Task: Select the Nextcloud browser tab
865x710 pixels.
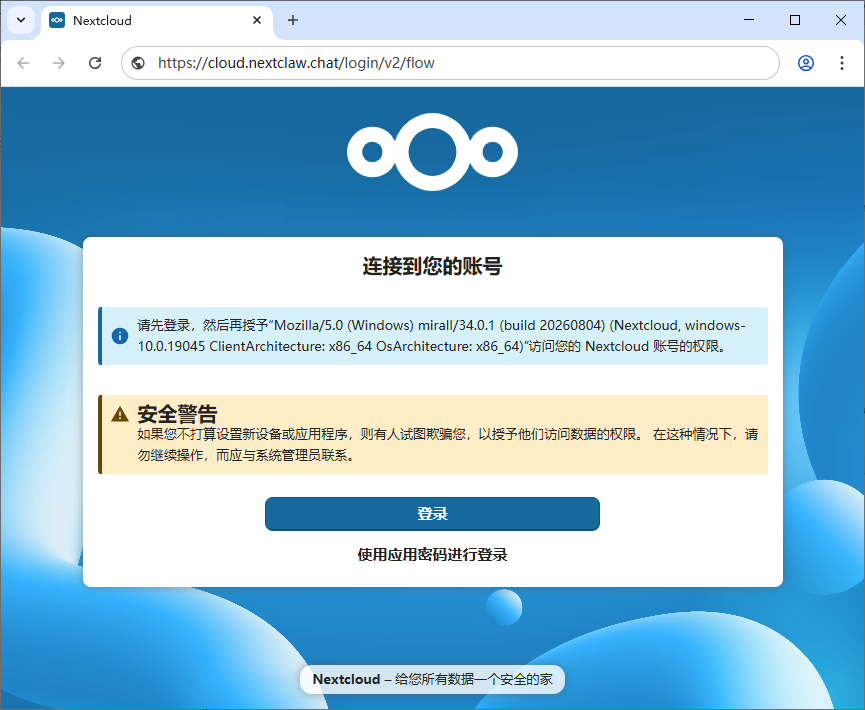Action: point(157,21)
